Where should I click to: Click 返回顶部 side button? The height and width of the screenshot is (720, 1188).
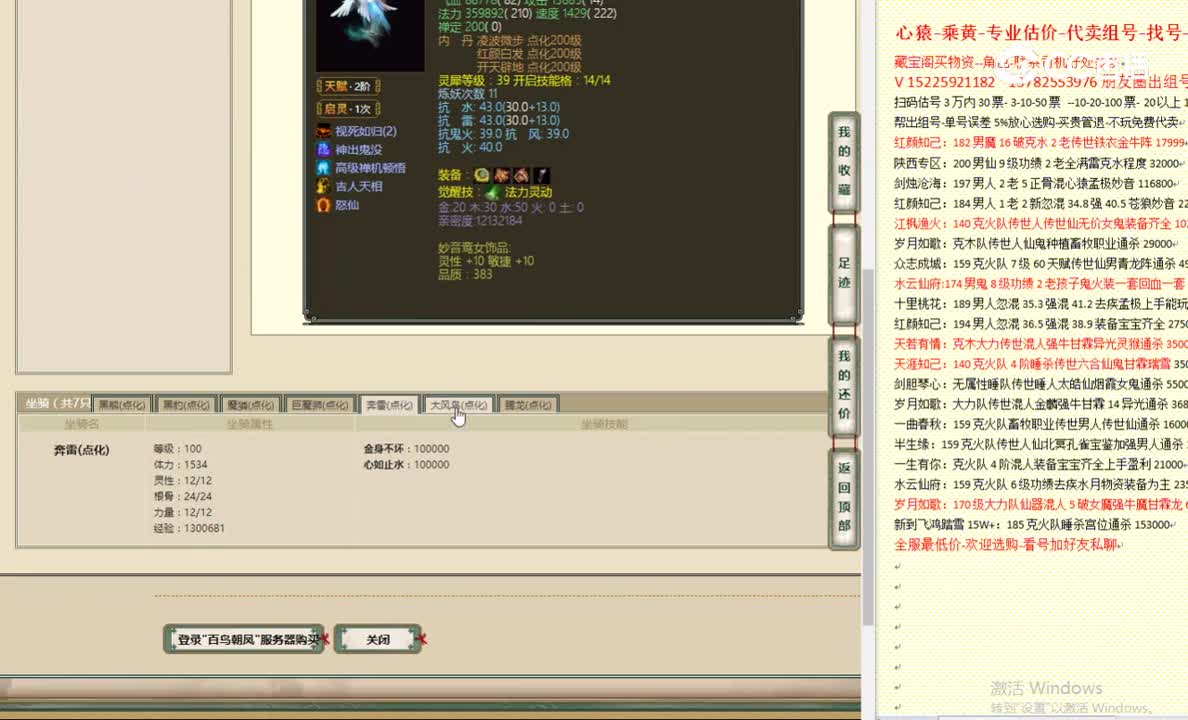[844, 497]
